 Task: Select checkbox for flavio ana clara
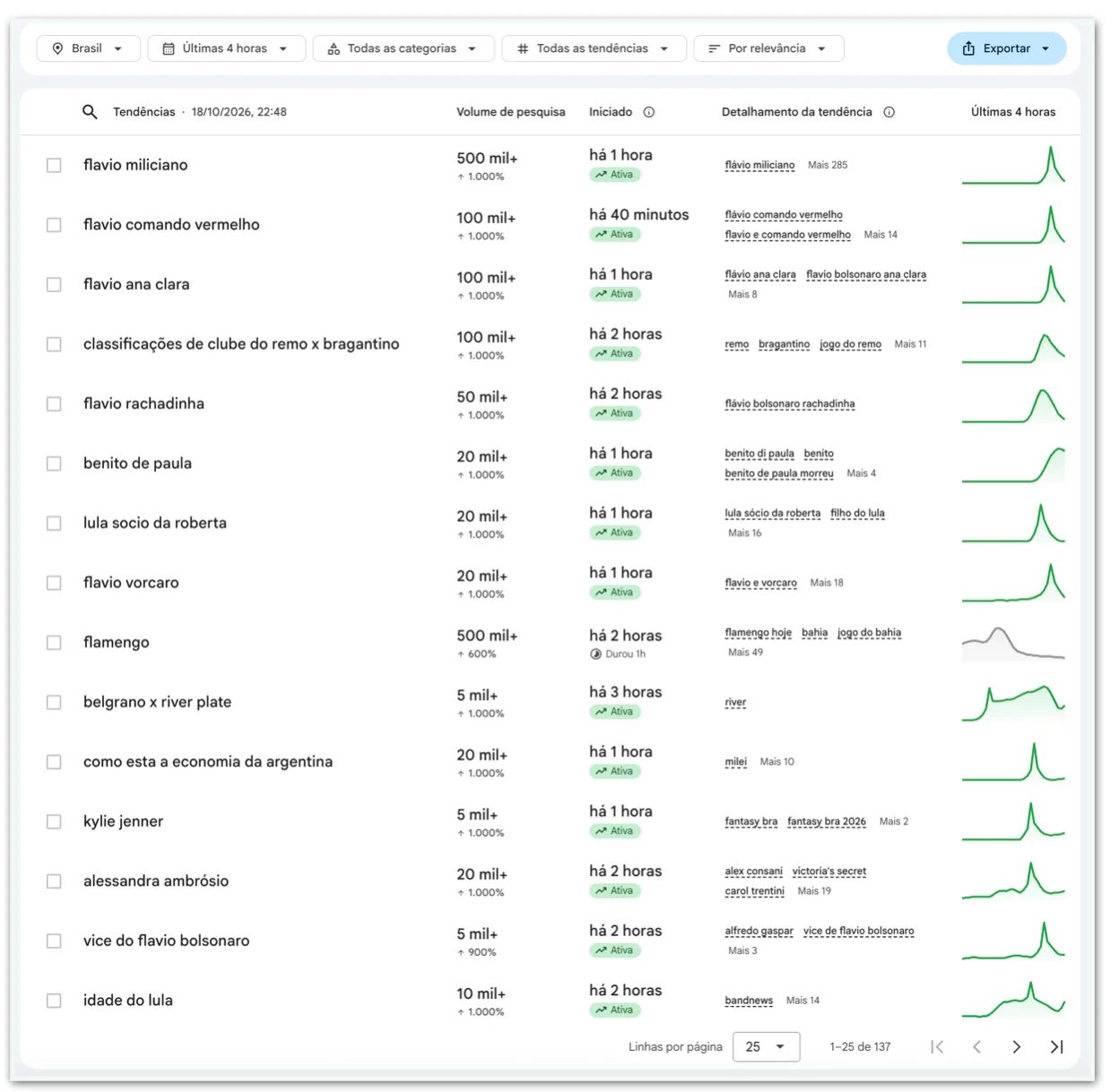(x=54, y=284)
